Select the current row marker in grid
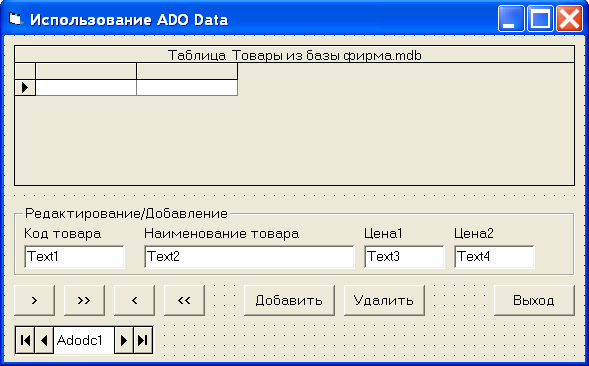This screenshot has width=589, height=366. point(25,88)
